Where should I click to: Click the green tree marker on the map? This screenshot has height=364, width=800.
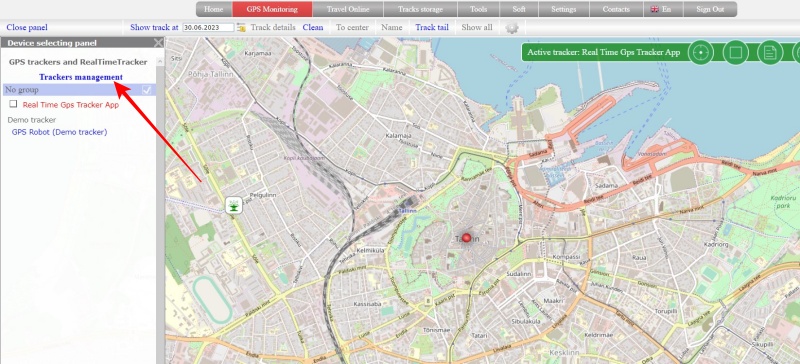(x=233, y=206)
